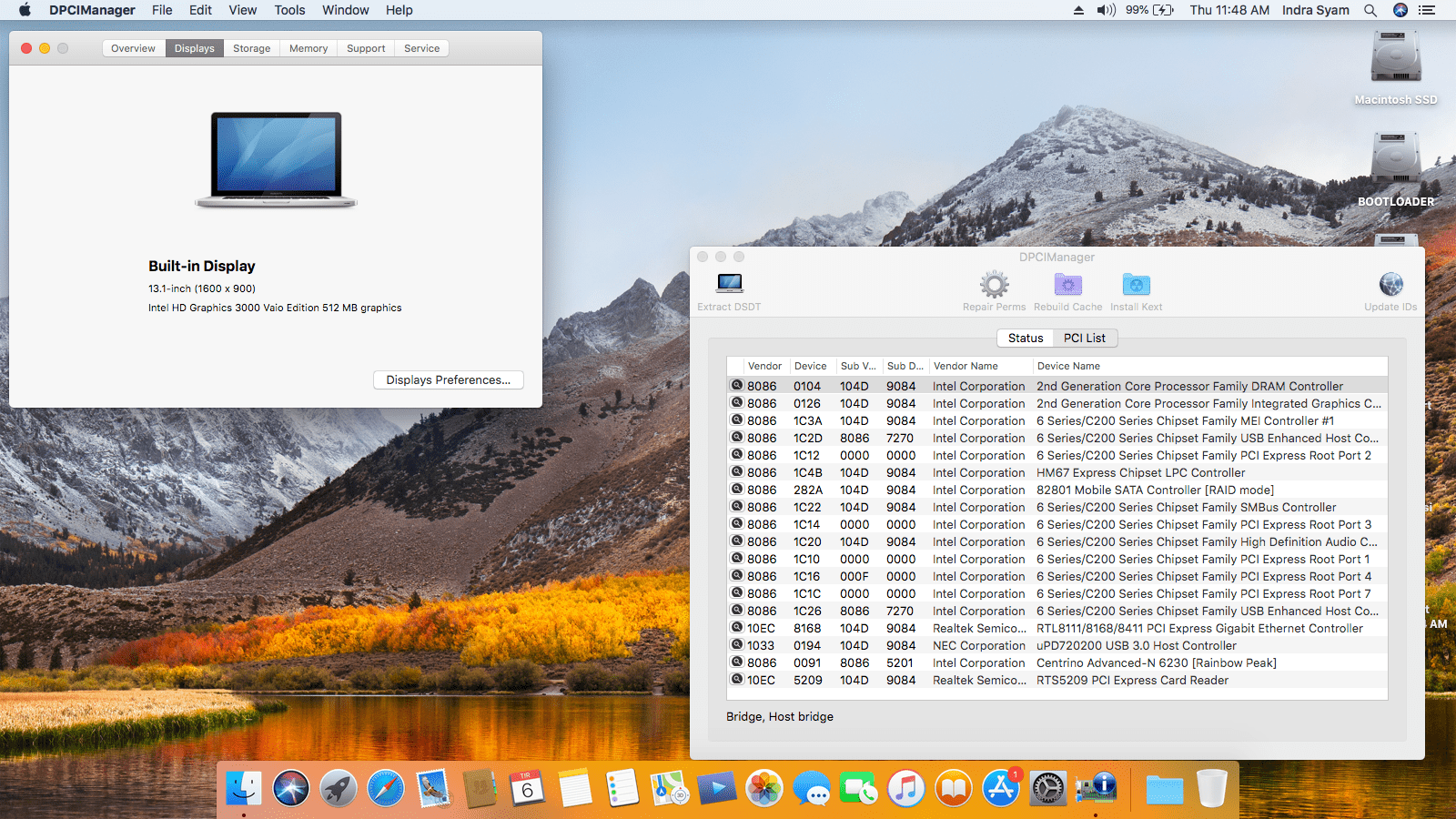Open System Preferences from the Dock
This screenshot has width=1456, height=819.
[x=1047, y=788]
